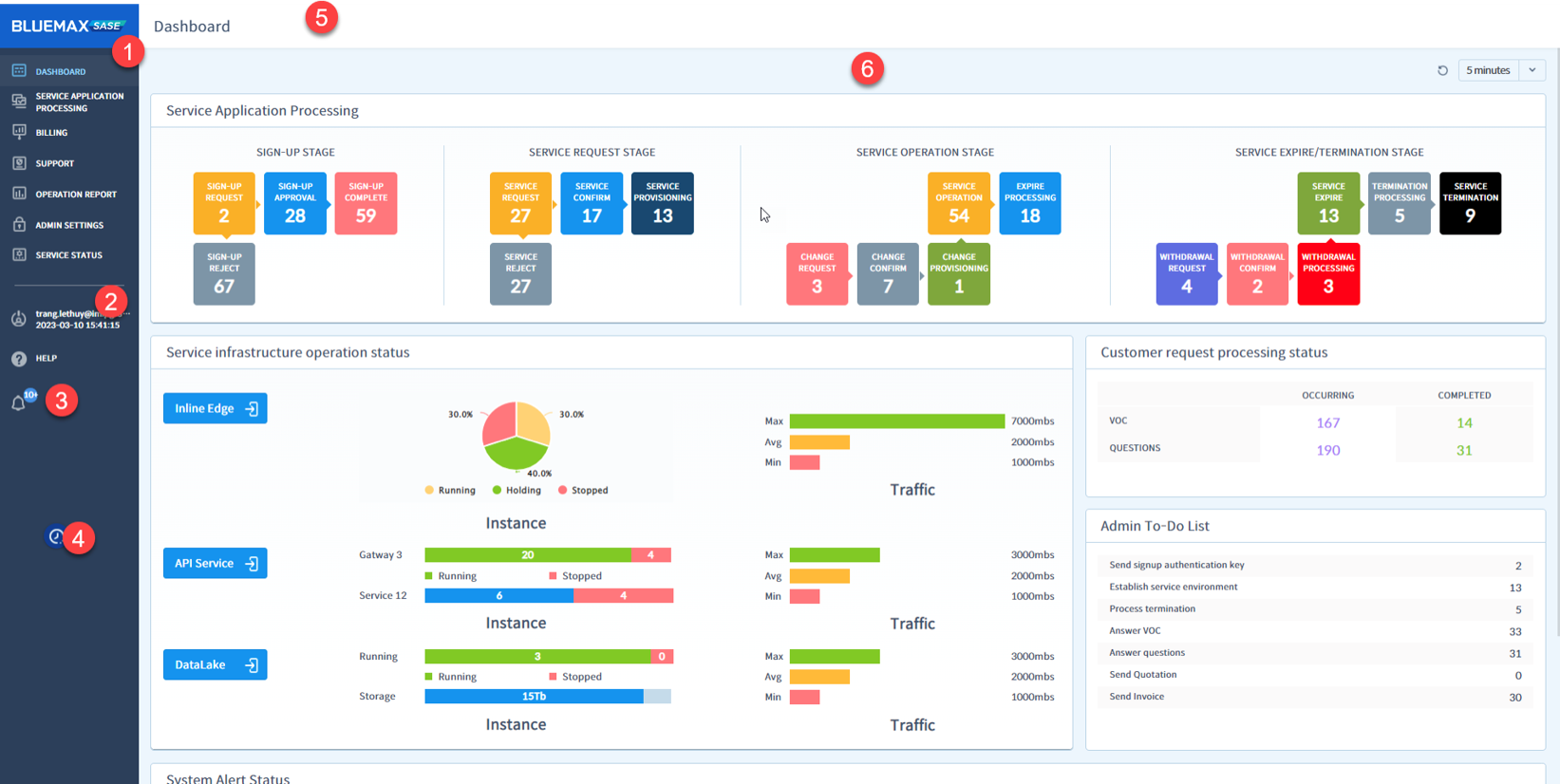Click the Sign-Up Request 2 tile

224,203
